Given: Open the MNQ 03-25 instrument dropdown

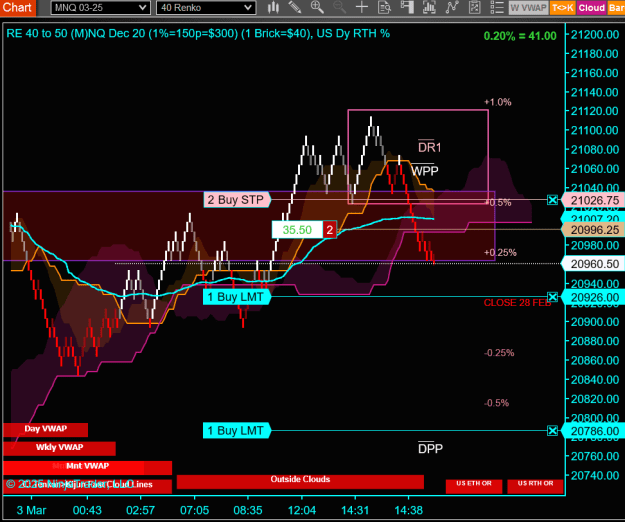Looking at the screenshot, I should (x=100, y=8).
